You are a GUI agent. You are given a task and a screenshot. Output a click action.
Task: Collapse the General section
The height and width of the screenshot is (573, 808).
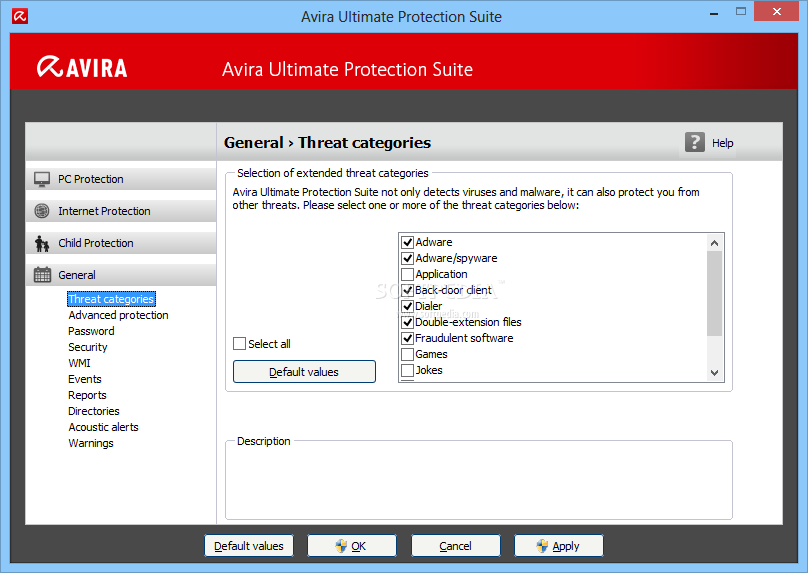pyautogui.click(x=121, y=275)
